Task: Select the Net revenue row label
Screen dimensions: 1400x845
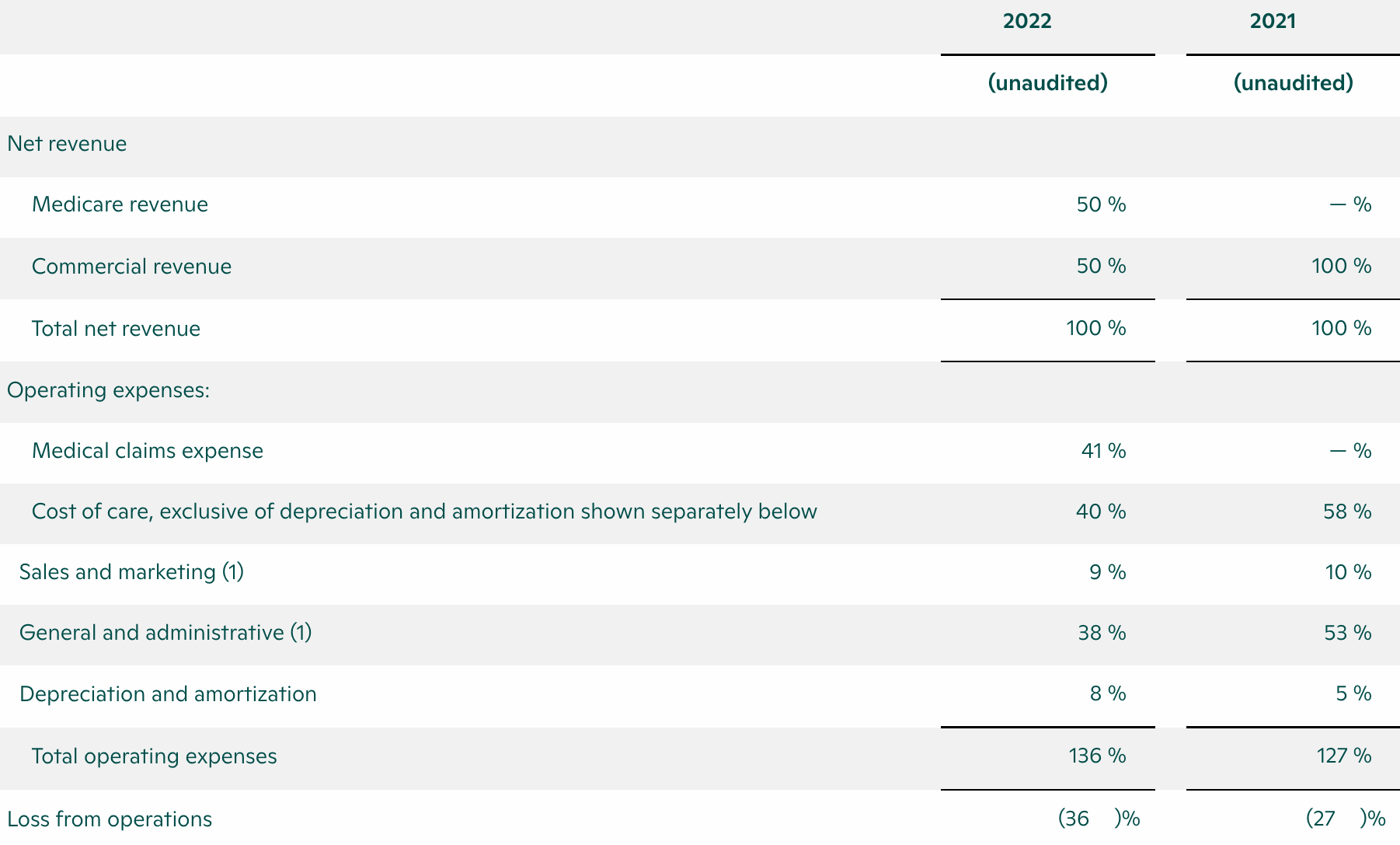Action: tap(67, 144)
